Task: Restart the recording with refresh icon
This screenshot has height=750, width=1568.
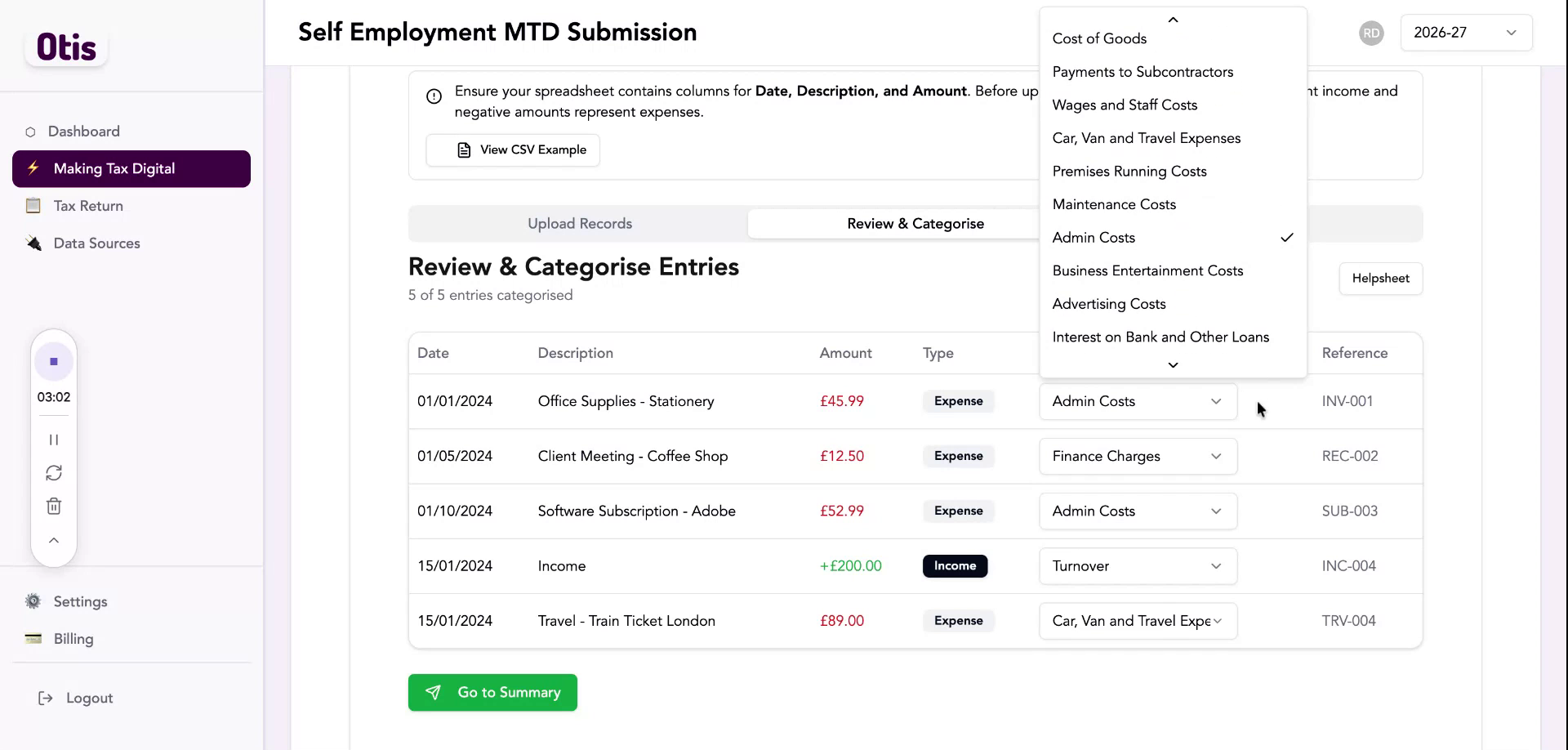Action: coord(54,473)
